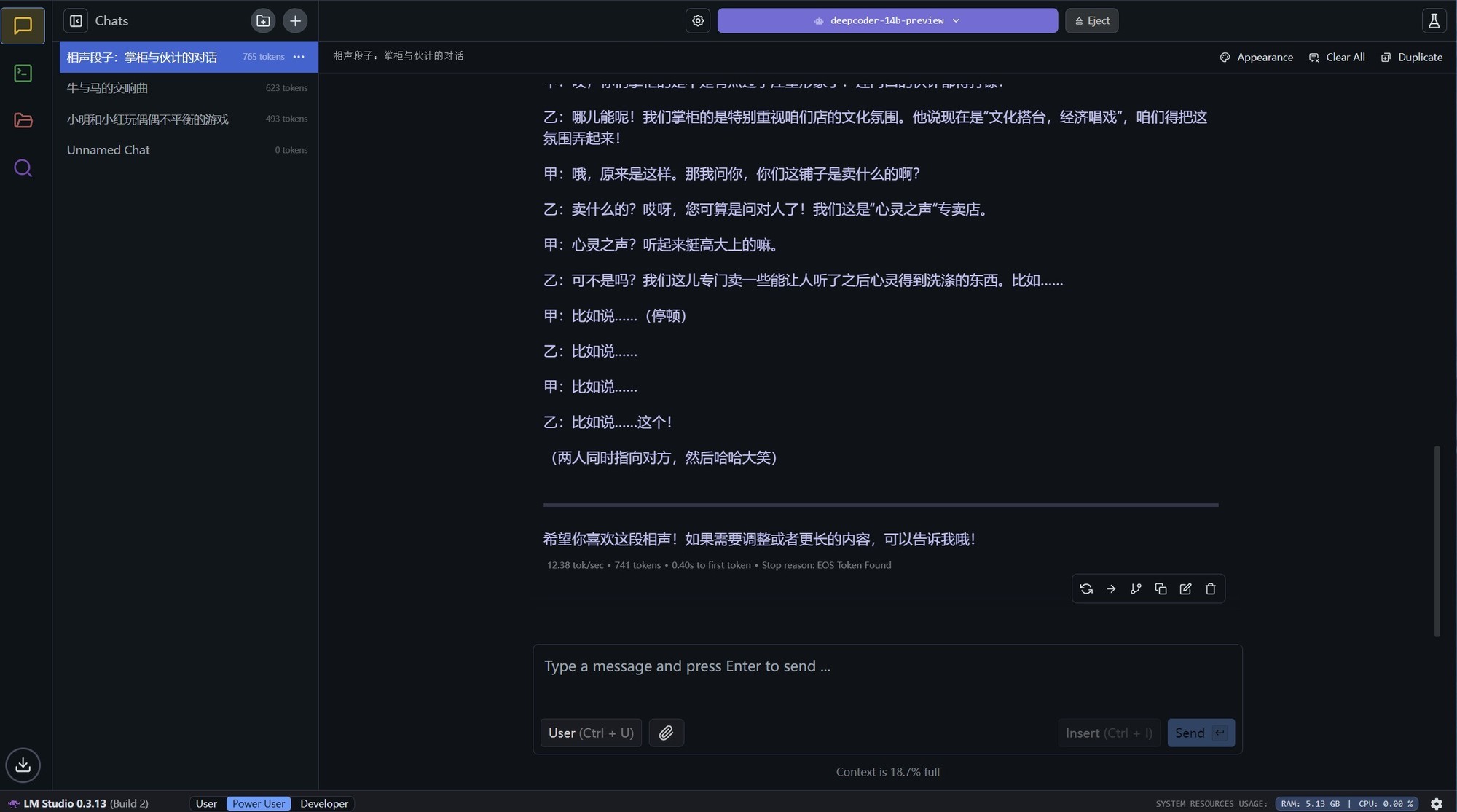This screenshot has width=1457, height=812.
Task: Click the '493 tokens' count label
Action: coord(286,119)
